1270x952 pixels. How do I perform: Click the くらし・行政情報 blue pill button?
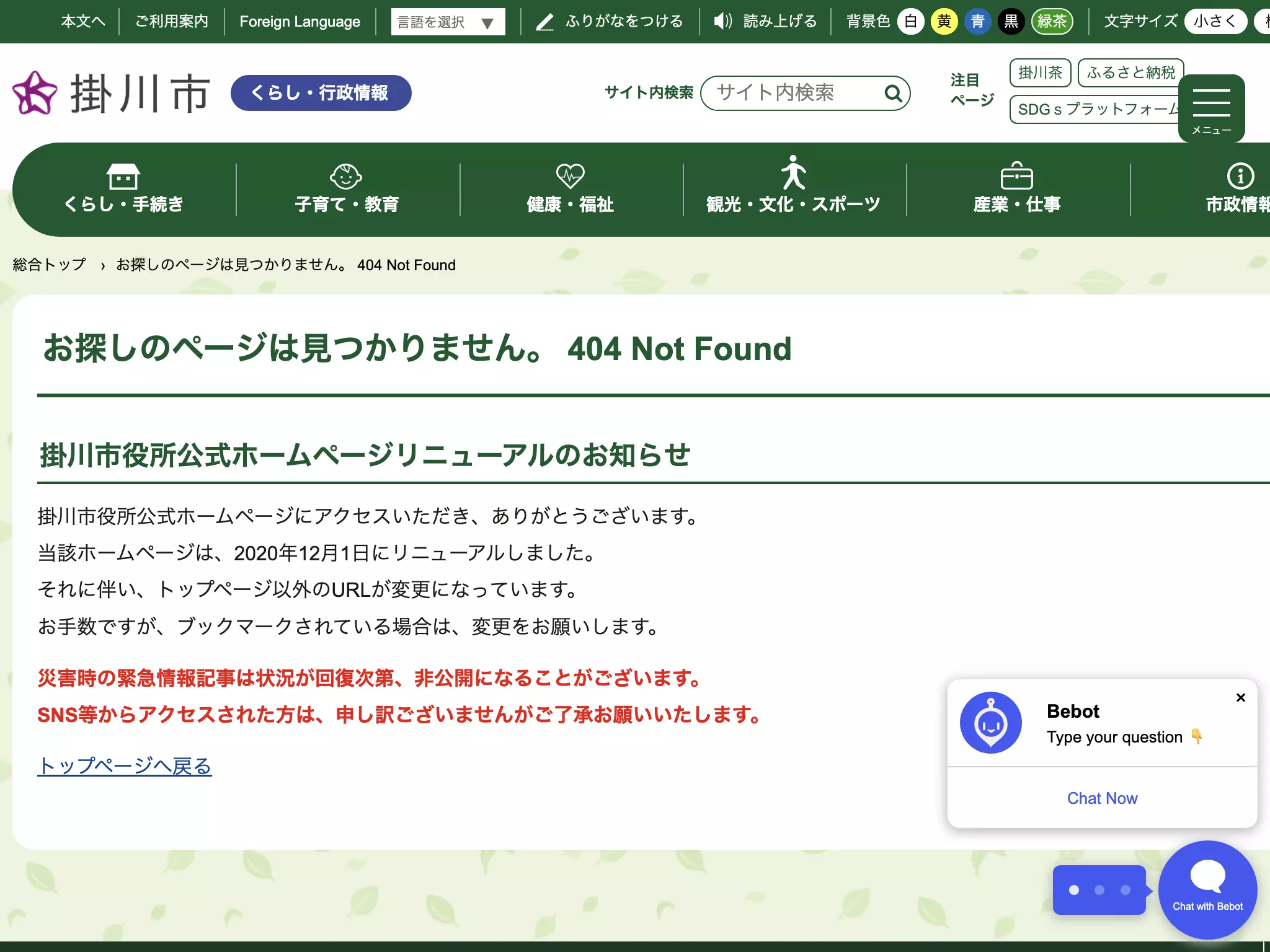[x=321, y=93]
